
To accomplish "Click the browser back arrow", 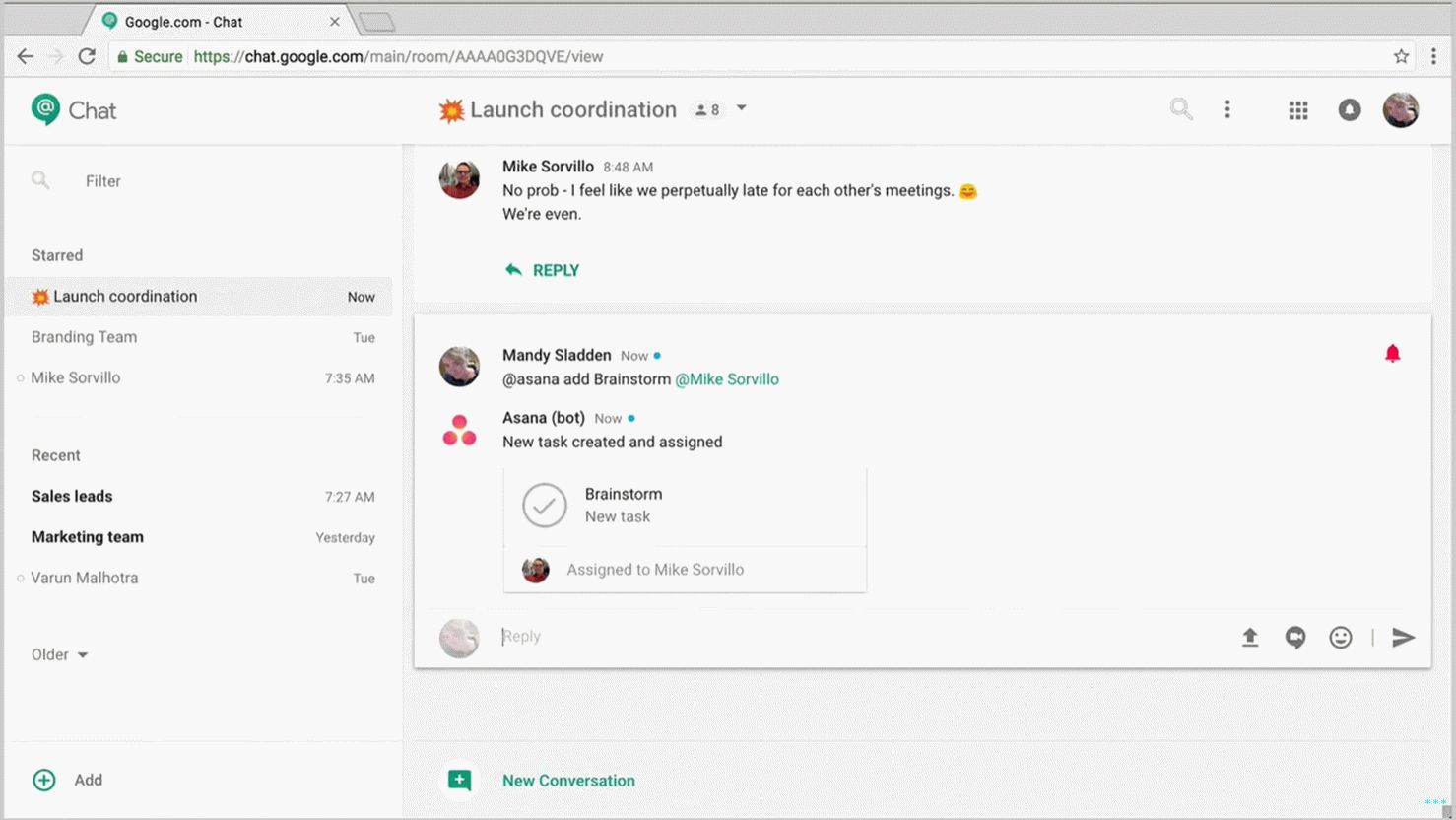I will point(26,56).
